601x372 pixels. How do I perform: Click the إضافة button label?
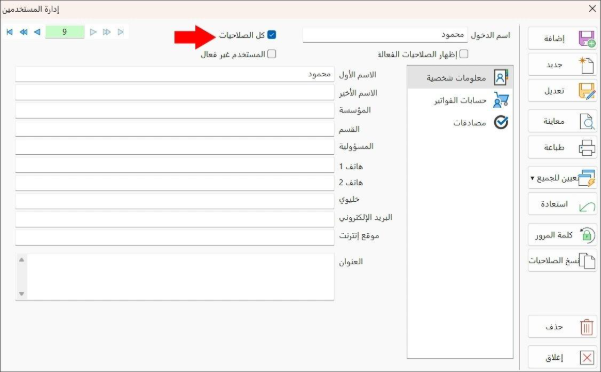click(x=554, y=38)
